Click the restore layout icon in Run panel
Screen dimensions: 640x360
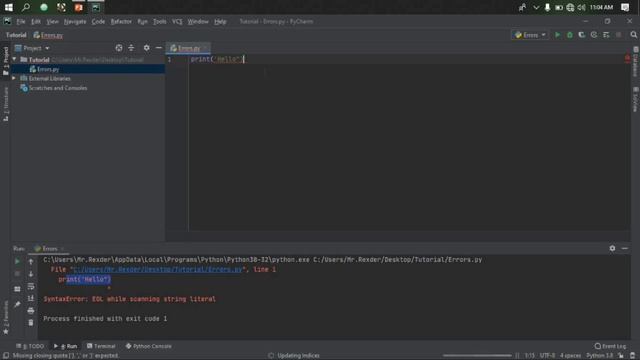coord(17,289)
